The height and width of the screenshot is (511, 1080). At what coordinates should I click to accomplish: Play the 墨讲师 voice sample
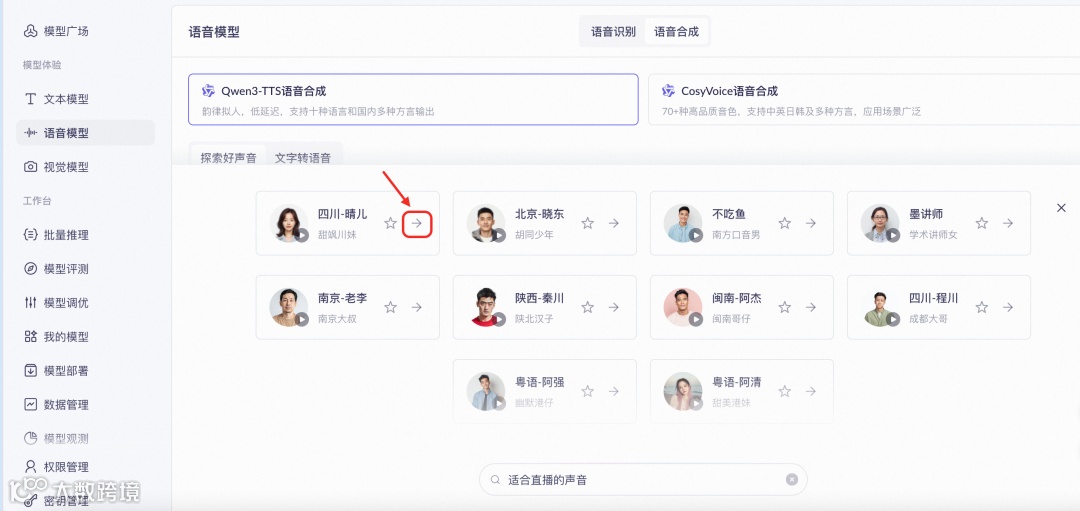tap(893, 236)
